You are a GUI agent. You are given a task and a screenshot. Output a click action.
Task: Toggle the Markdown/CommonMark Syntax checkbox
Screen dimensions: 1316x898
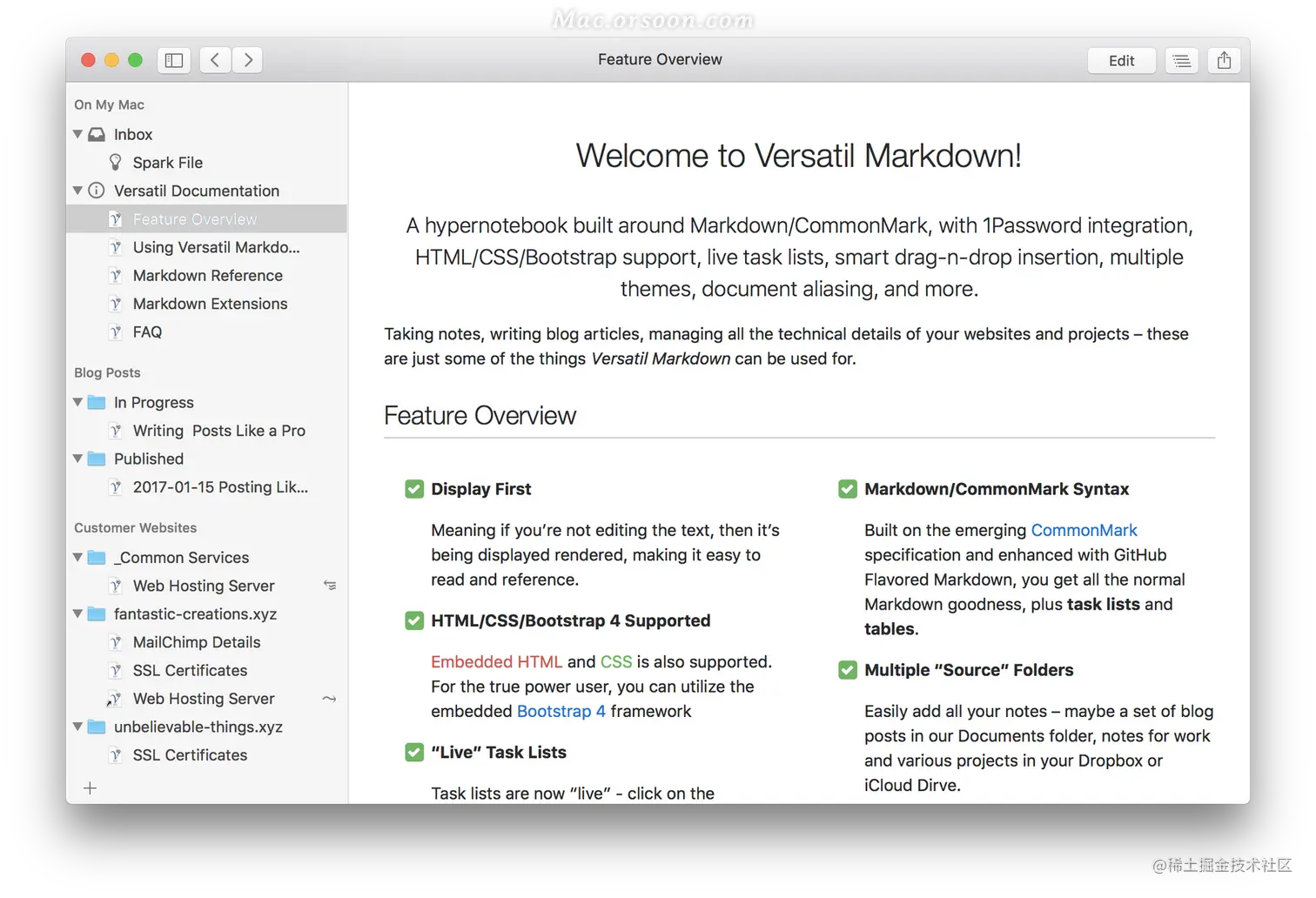point(848,489)
